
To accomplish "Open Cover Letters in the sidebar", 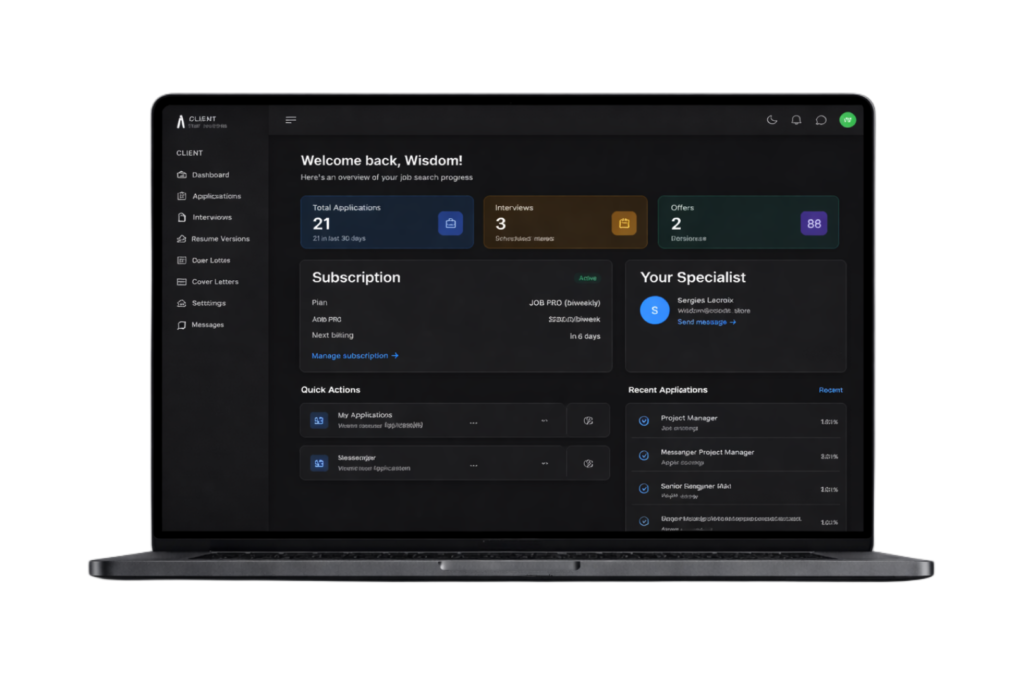I will (214, 282).
